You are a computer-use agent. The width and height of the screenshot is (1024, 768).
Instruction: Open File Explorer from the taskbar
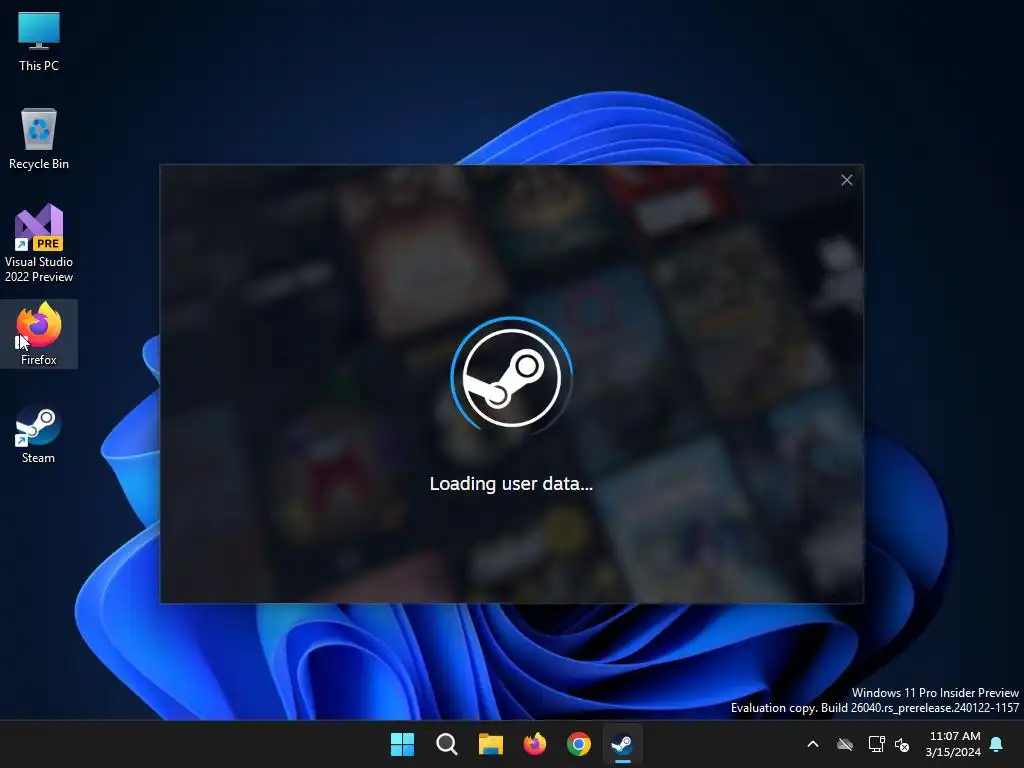(490, 744)
